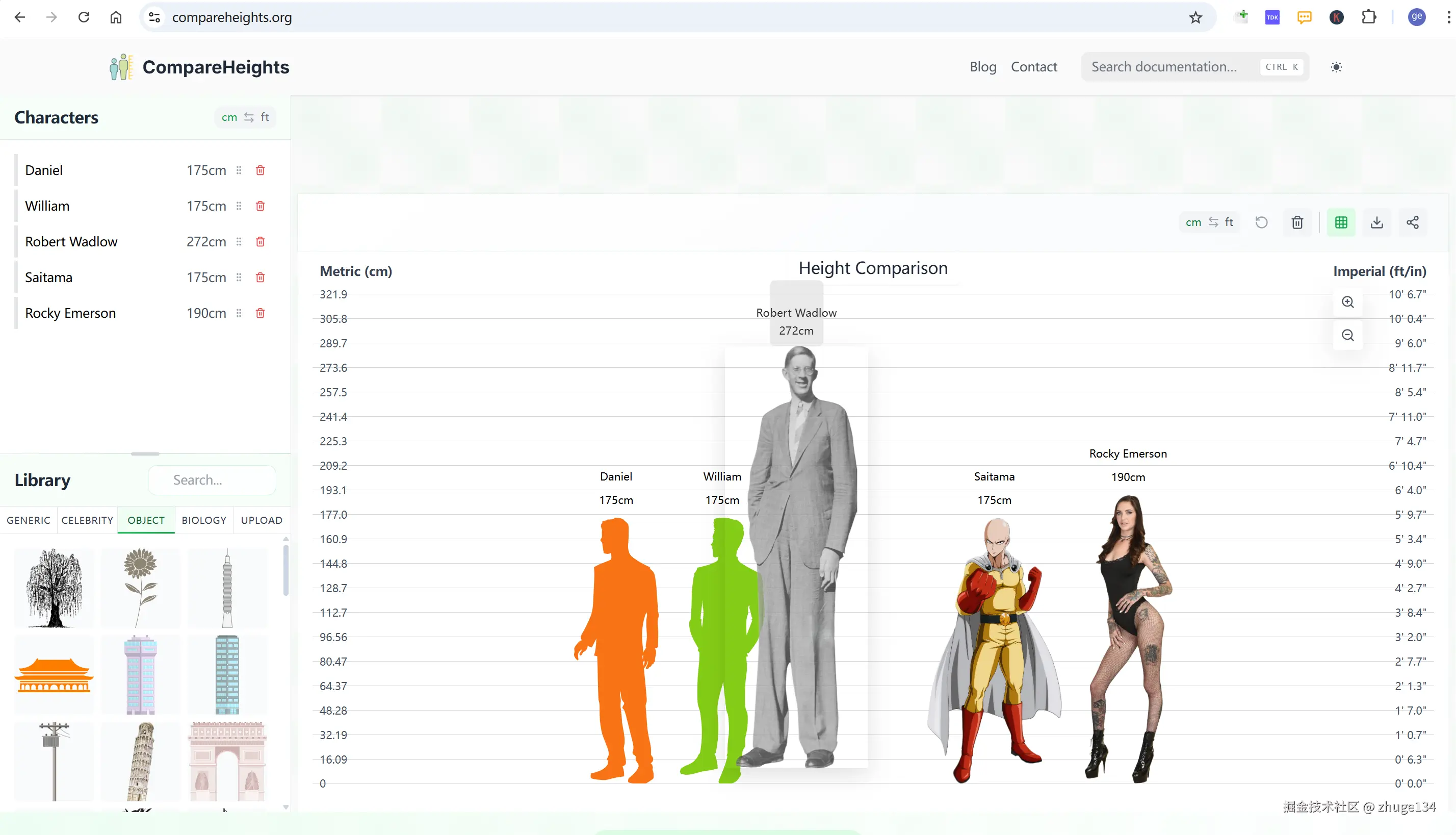Toggle grid lines on the chart
The width and height of the screenshot is (1456, 835).
pos(1341,222)
